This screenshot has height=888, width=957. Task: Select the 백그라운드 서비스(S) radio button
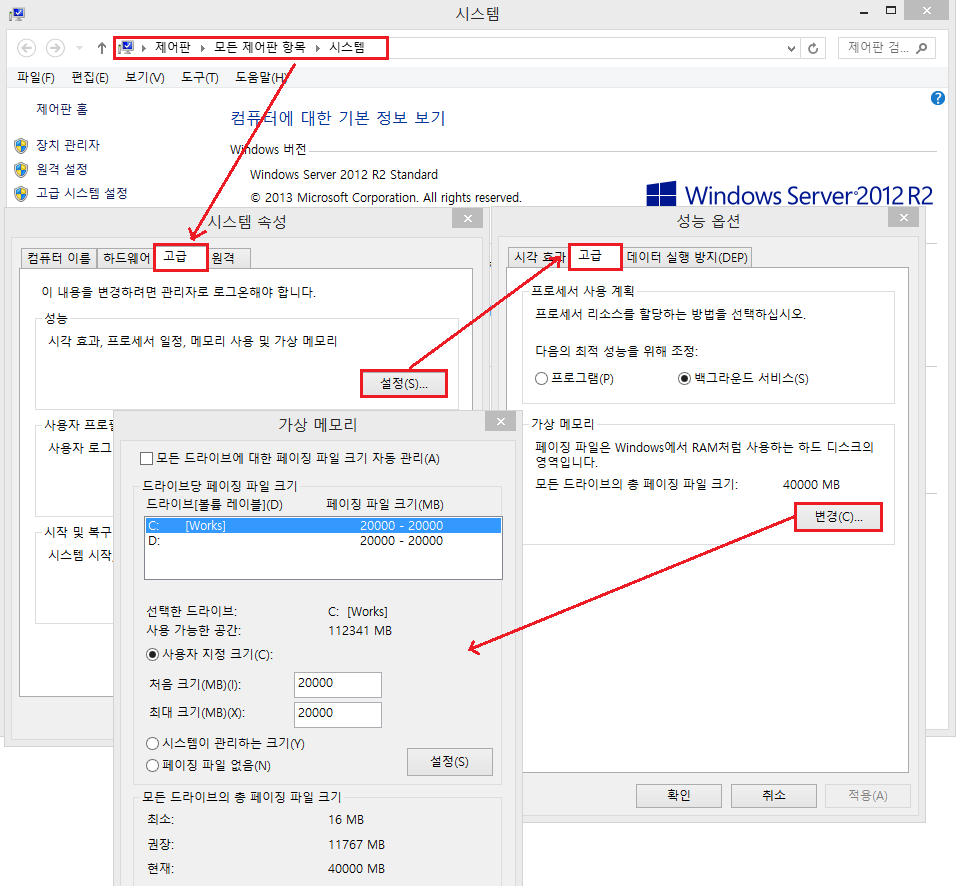[743, 378]
